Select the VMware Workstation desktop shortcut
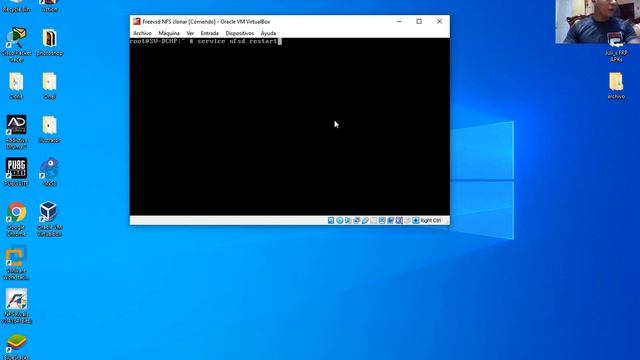Screen dimensions: 640x360 (16, 263)
